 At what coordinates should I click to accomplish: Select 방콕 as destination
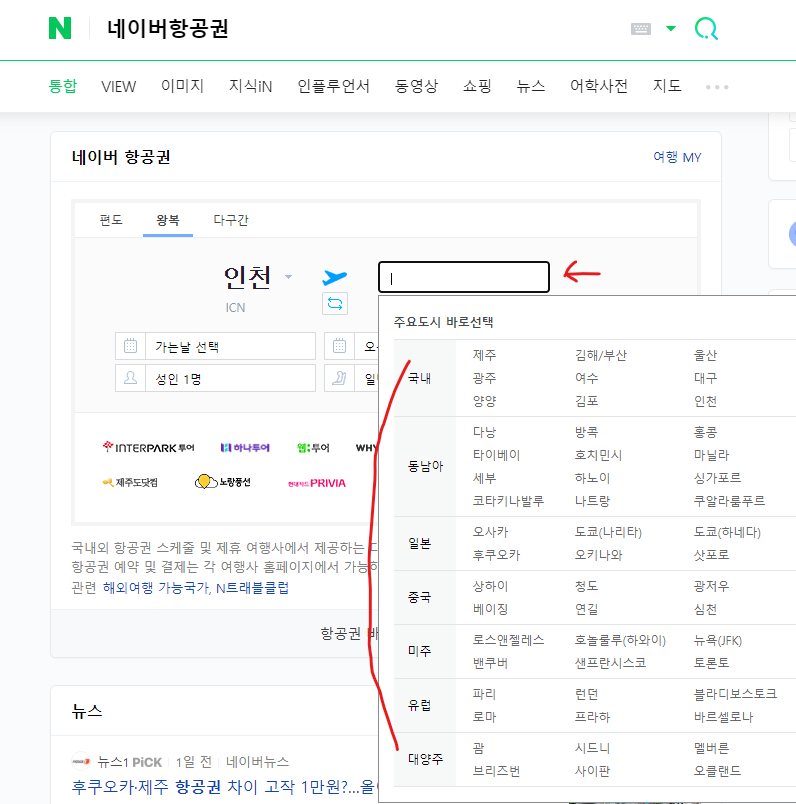(586, 432)
